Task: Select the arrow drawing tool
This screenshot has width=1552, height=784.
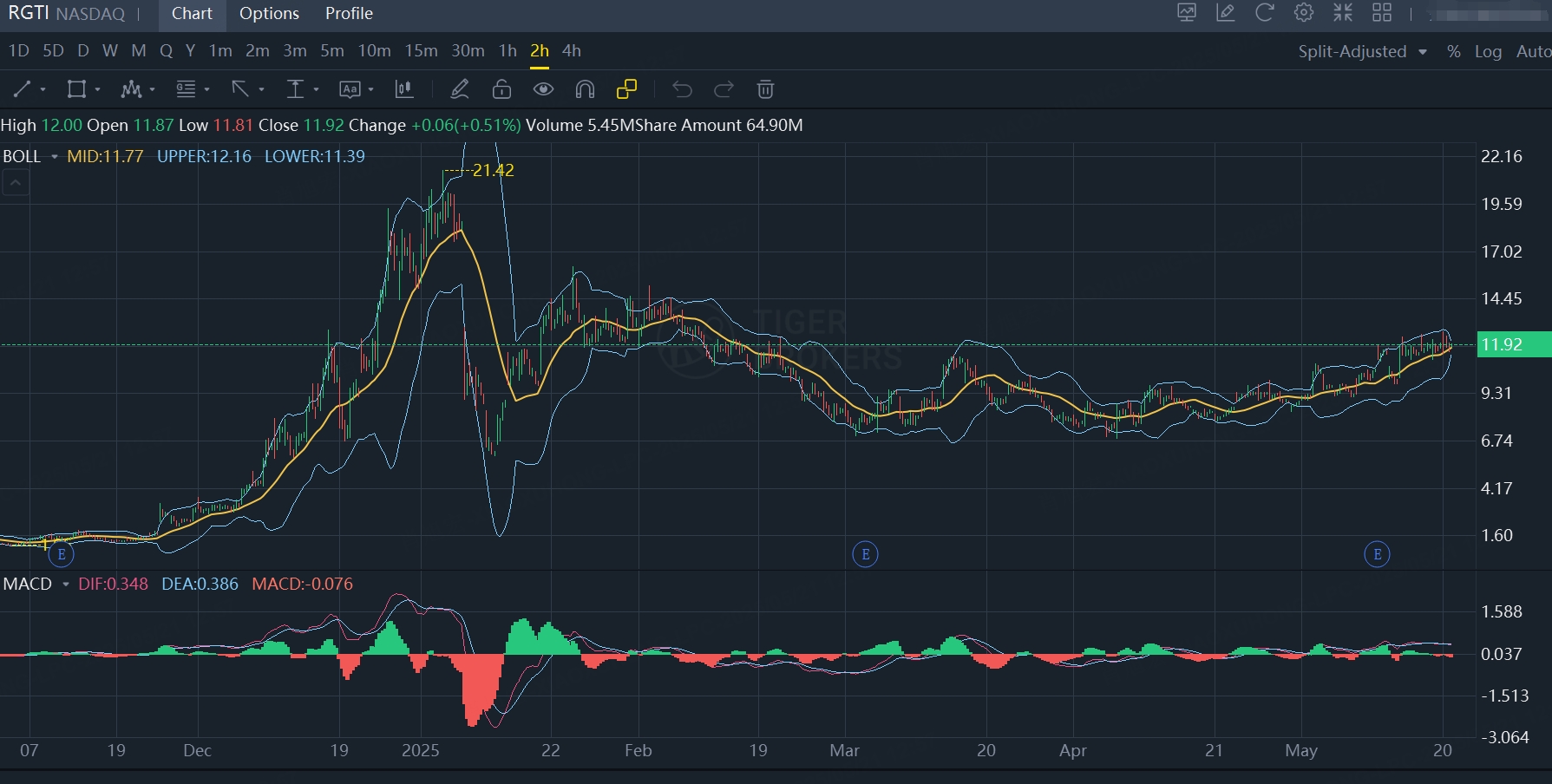Action: pyautogui.click(x=240, y=88)
